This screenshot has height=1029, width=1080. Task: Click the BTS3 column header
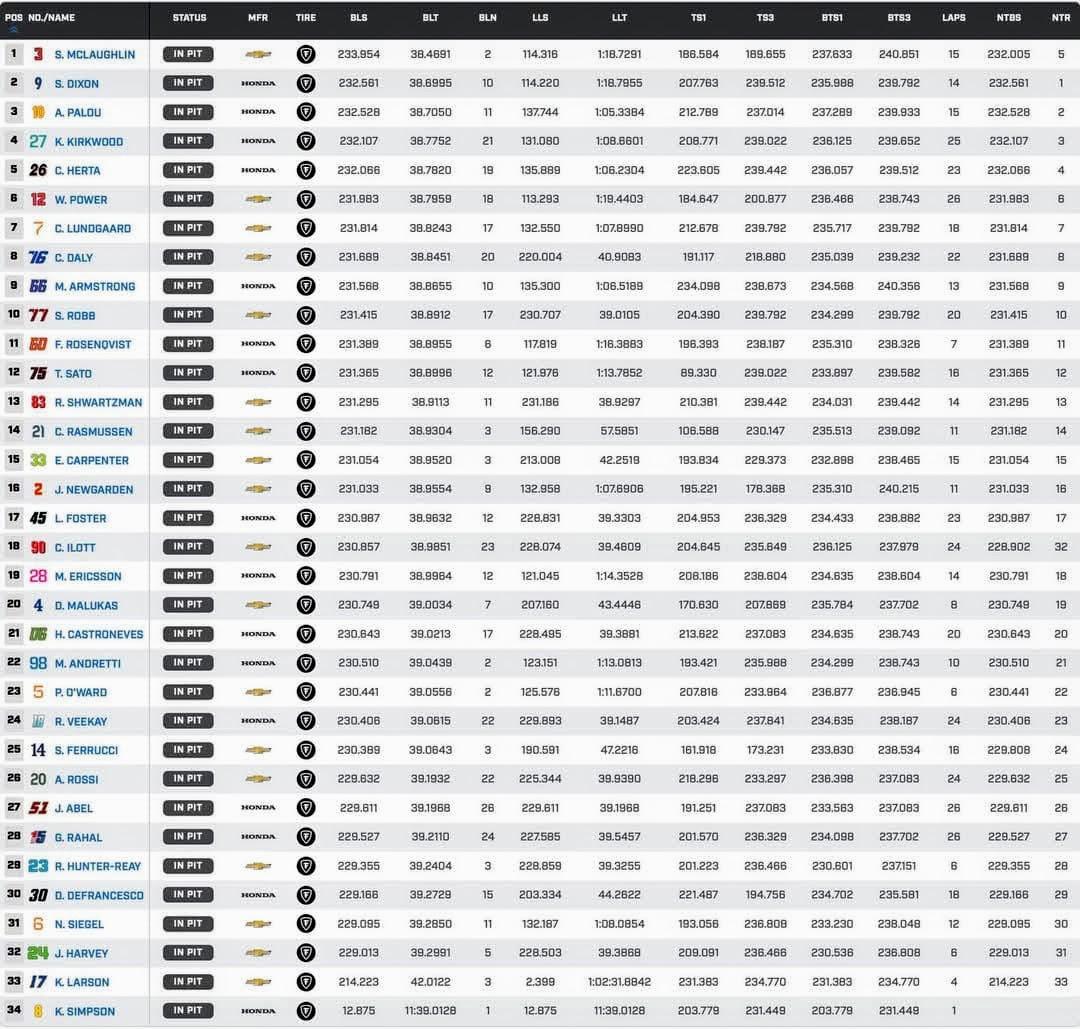pyautogui.click(x=899, y=18)
